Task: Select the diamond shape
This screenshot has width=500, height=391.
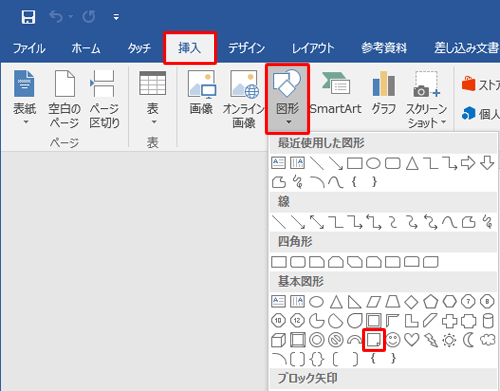Action: point(411,302)
